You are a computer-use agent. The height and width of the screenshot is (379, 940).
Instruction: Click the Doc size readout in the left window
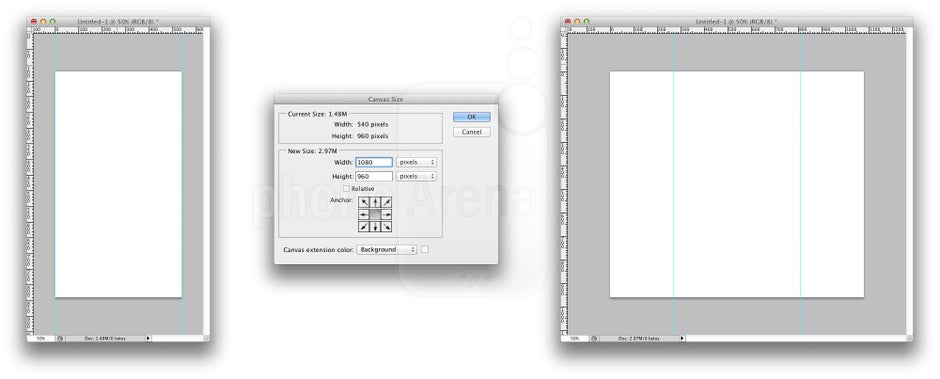point(104,338)
